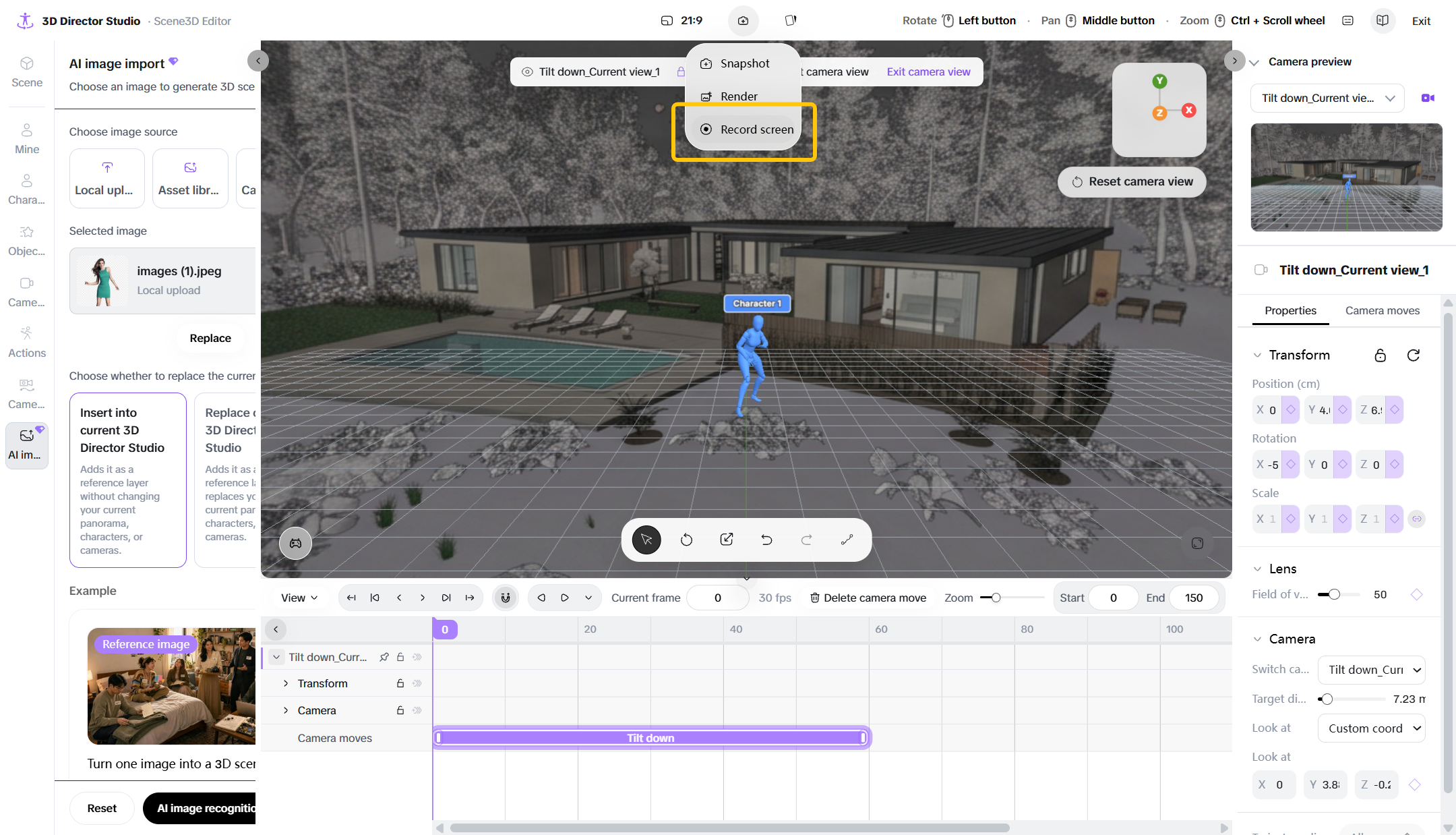
Task: Play the timeline in reverse
Action: point(541,598)
